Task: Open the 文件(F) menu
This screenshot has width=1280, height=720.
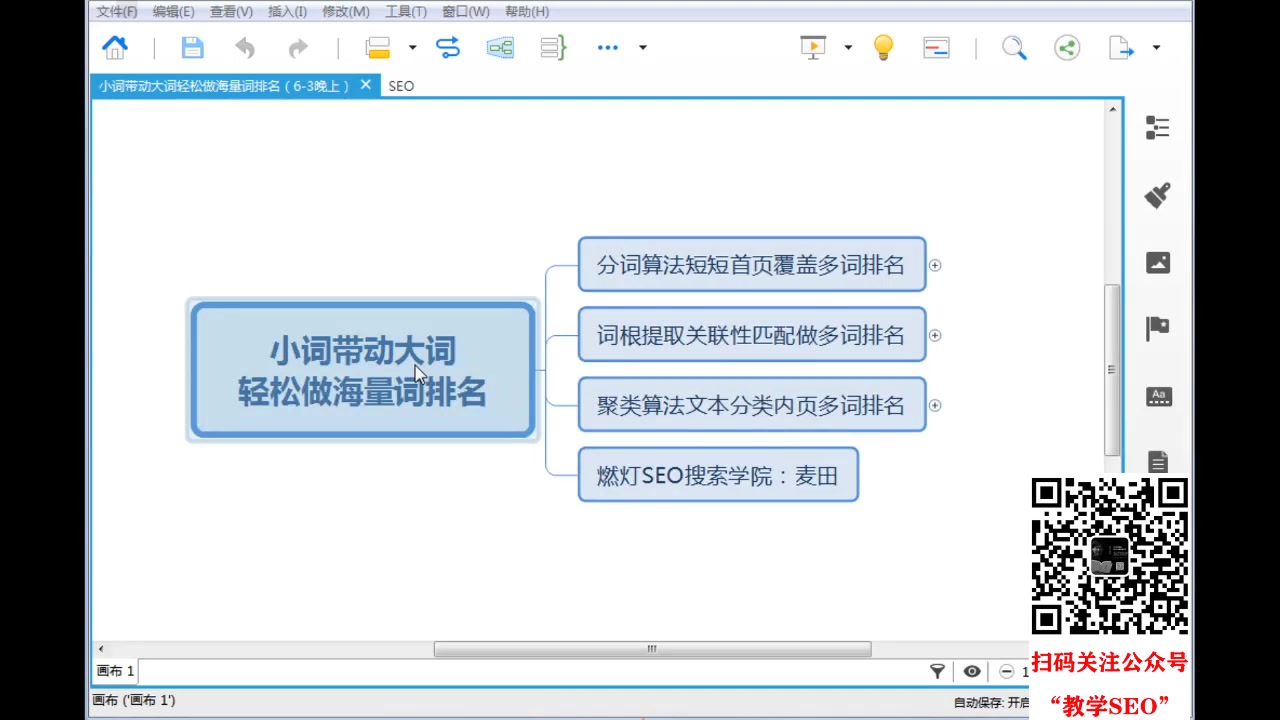Action: point(117,12)
